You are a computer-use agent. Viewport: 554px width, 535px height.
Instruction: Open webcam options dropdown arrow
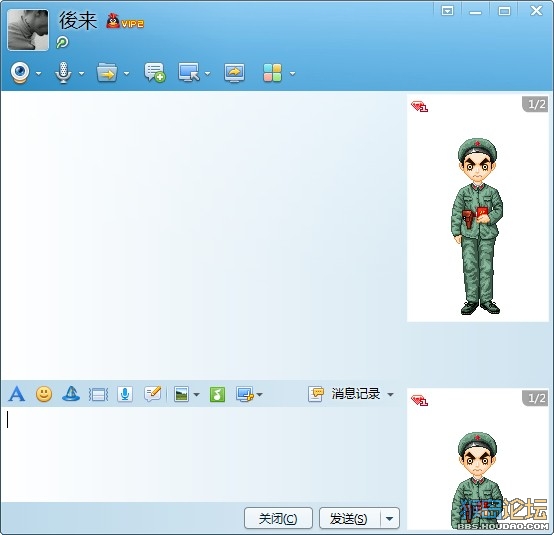coord(39,74)
